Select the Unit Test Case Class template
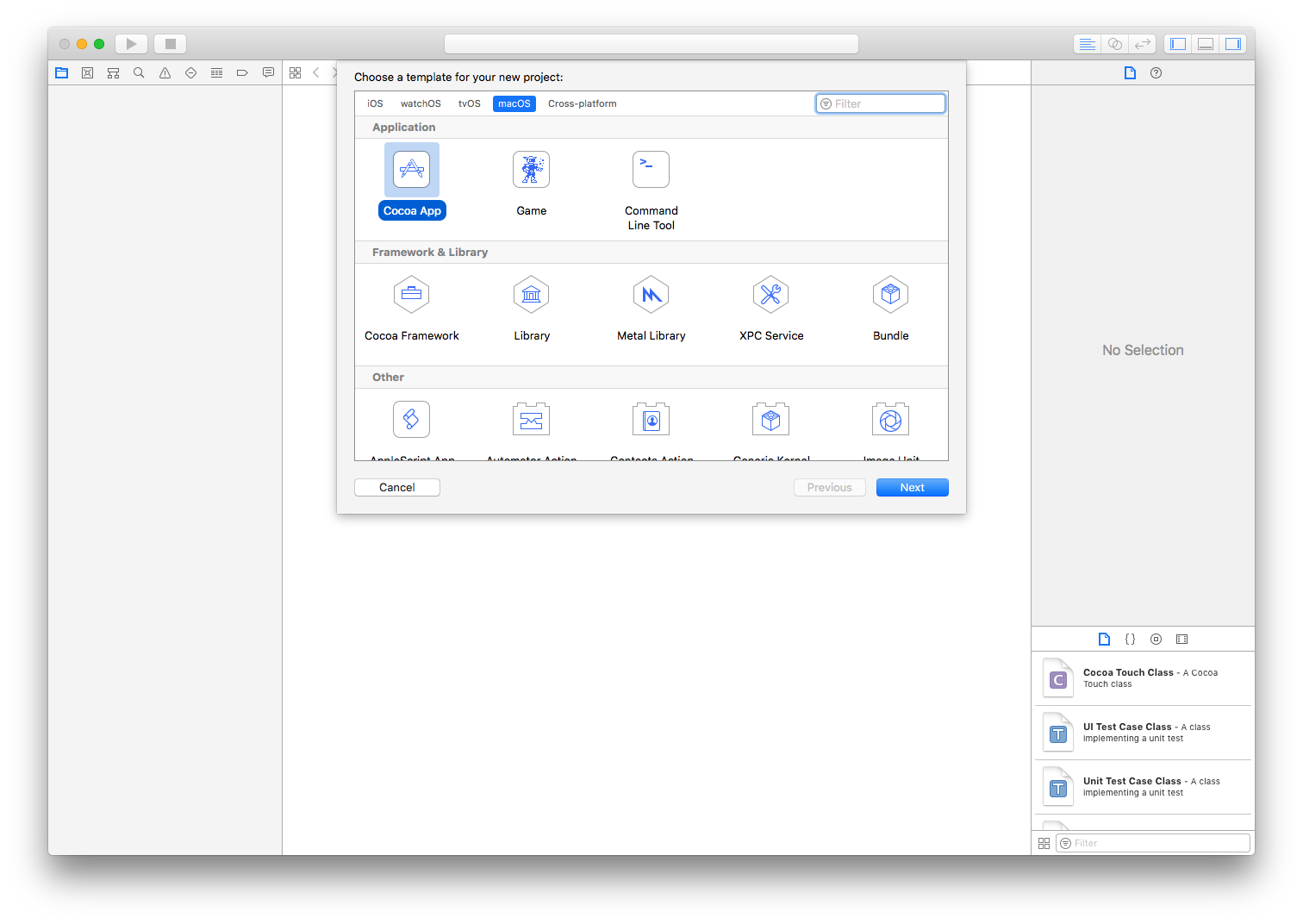1303x924 pixels. click(x=1143, y=786)
